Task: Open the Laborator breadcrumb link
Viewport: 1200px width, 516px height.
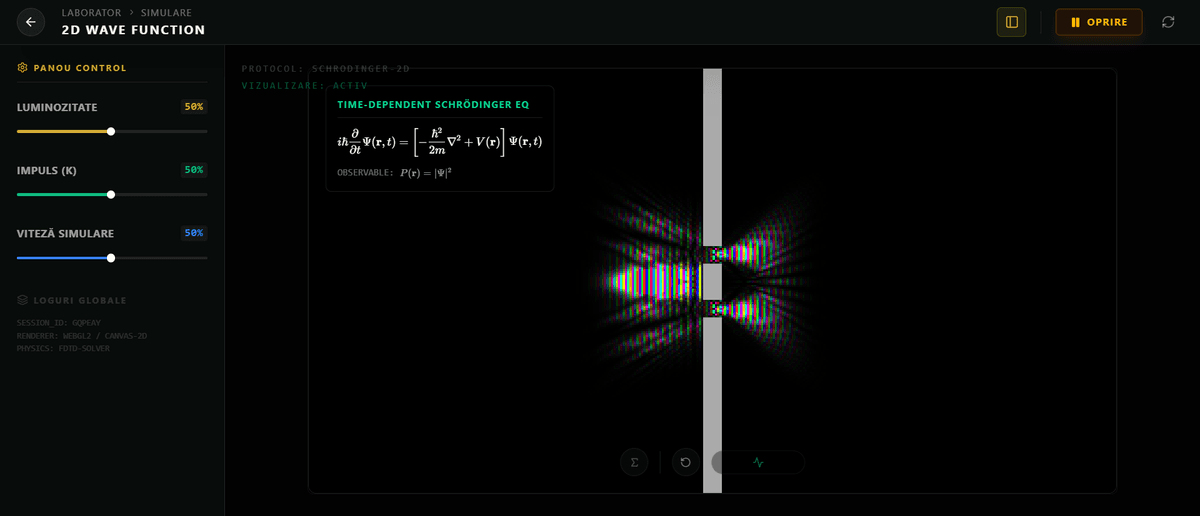Action: click(92, 13)
